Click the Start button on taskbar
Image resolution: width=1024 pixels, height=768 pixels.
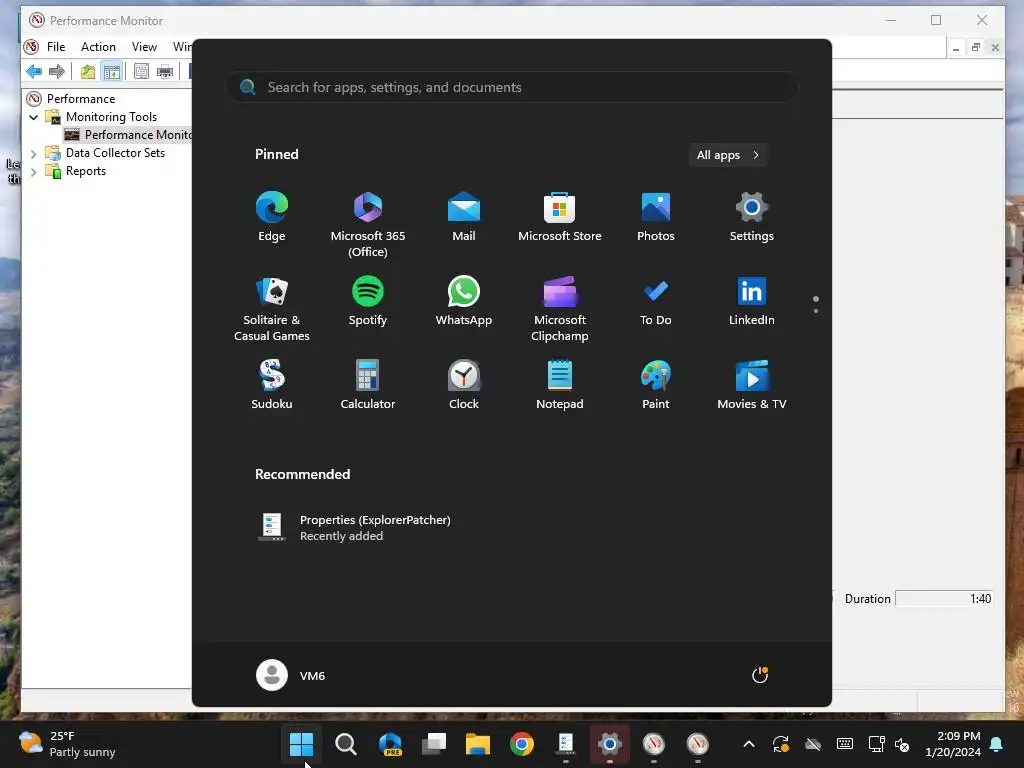pyautogui.click(x=301, y=744)
